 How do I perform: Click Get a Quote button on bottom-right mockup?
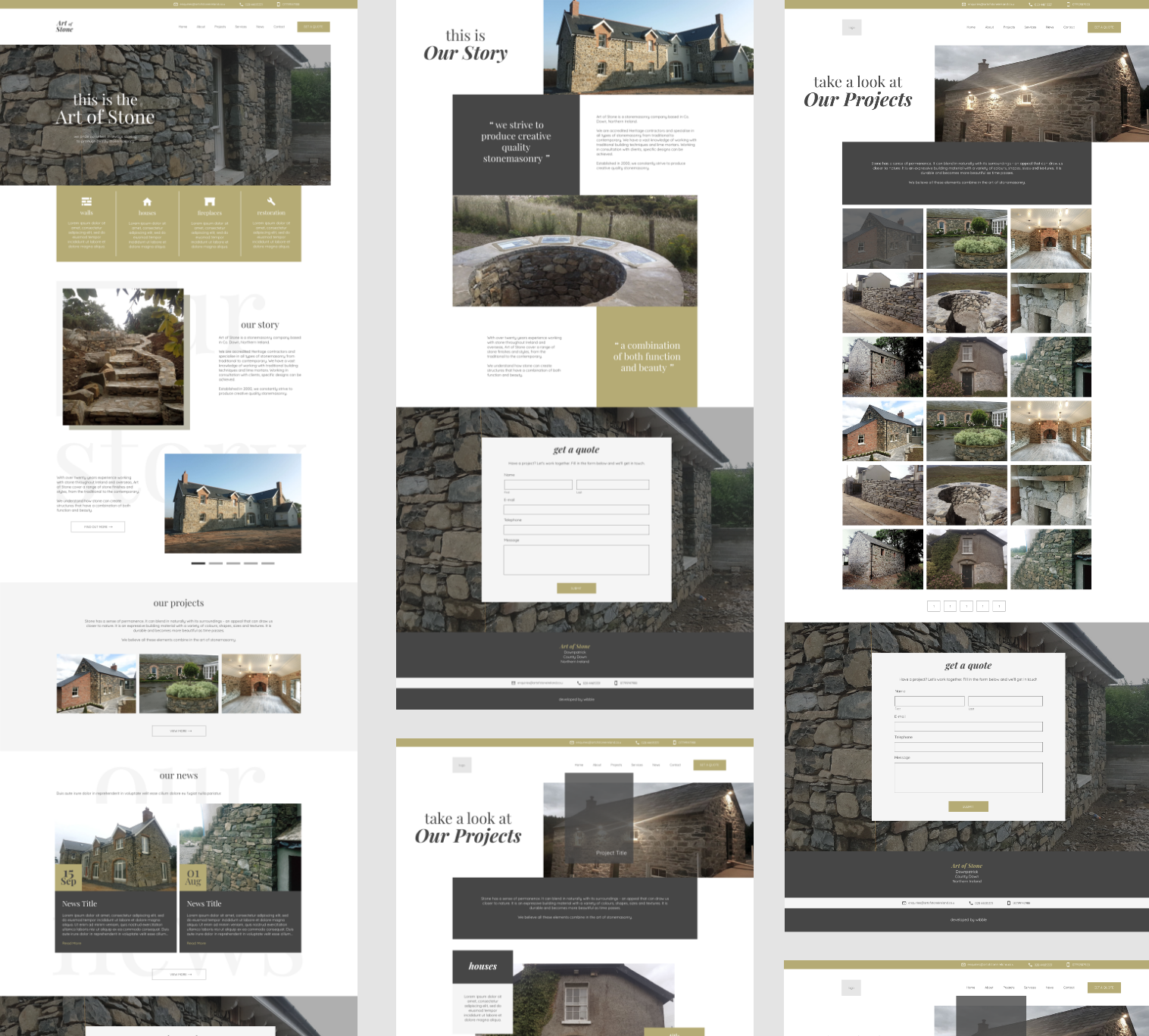[x=1104, y=988]
